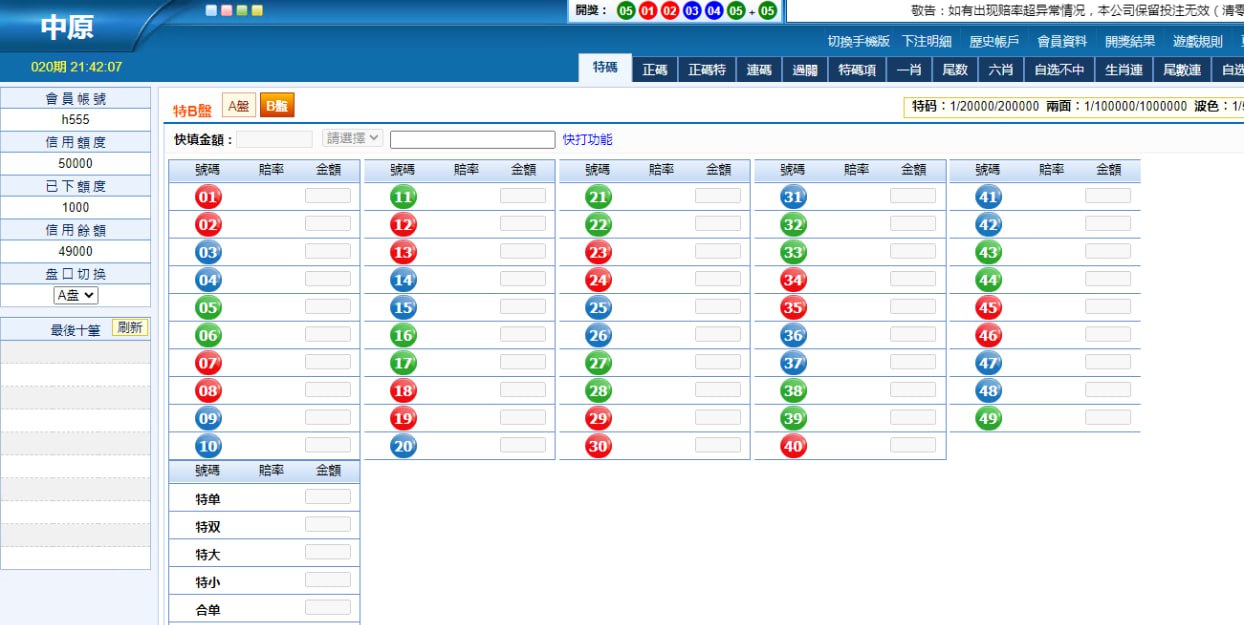Click the red number 01 ball
The height and width of the screenshot is (625, 1244).
208,197
